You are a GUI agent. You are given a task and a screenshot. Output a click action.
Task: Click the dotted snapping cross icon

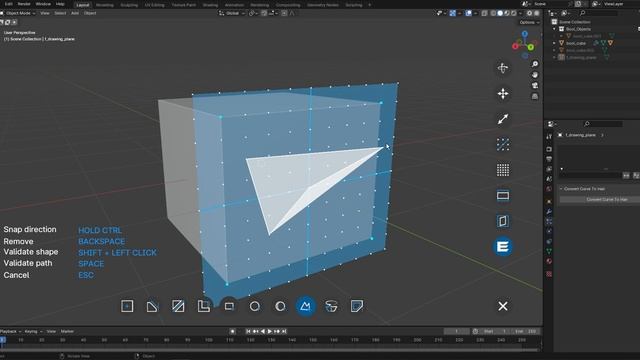point(503,144)
